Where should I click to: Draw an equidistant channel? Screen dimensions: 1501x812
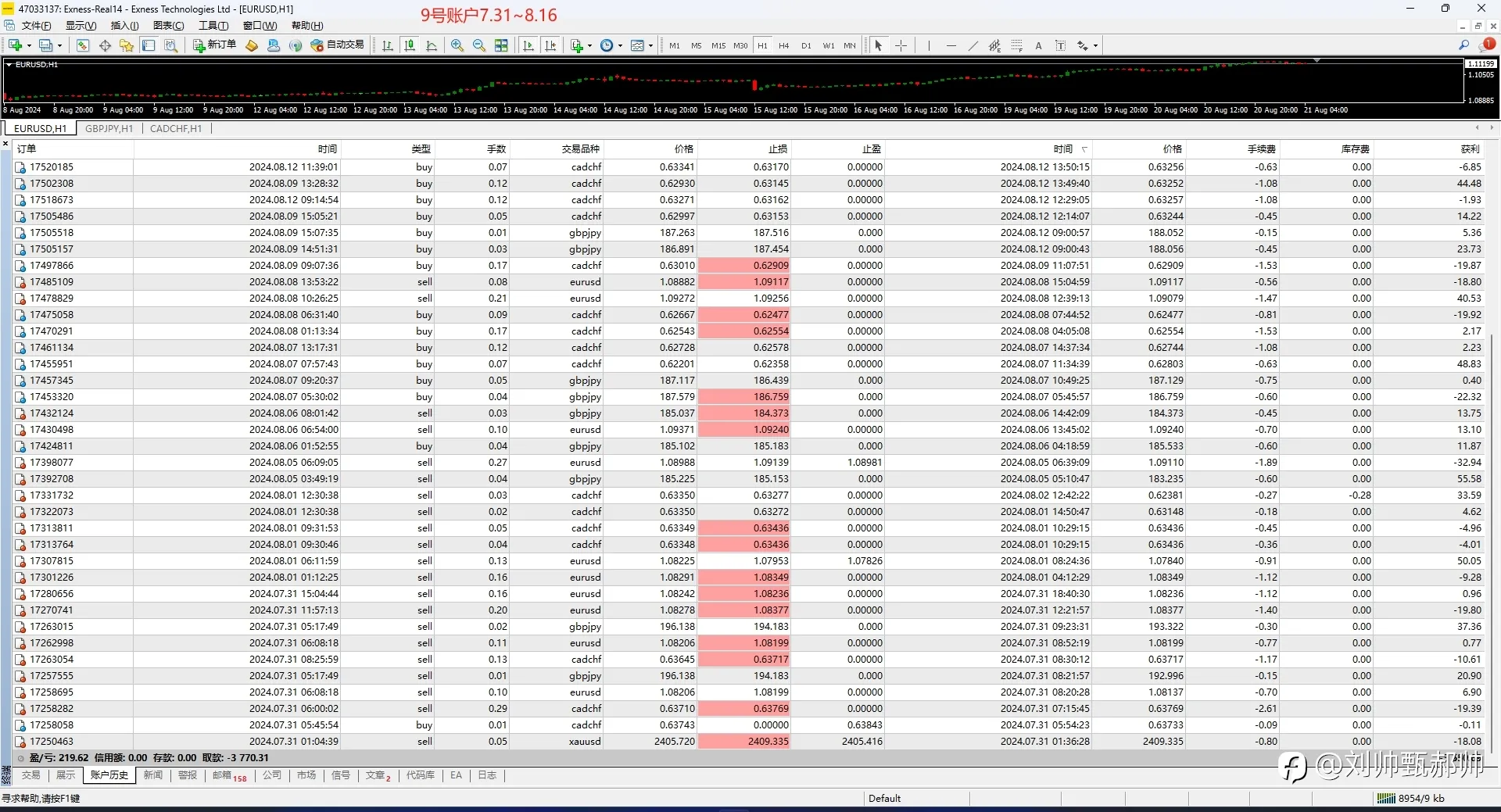coord(994,45)
